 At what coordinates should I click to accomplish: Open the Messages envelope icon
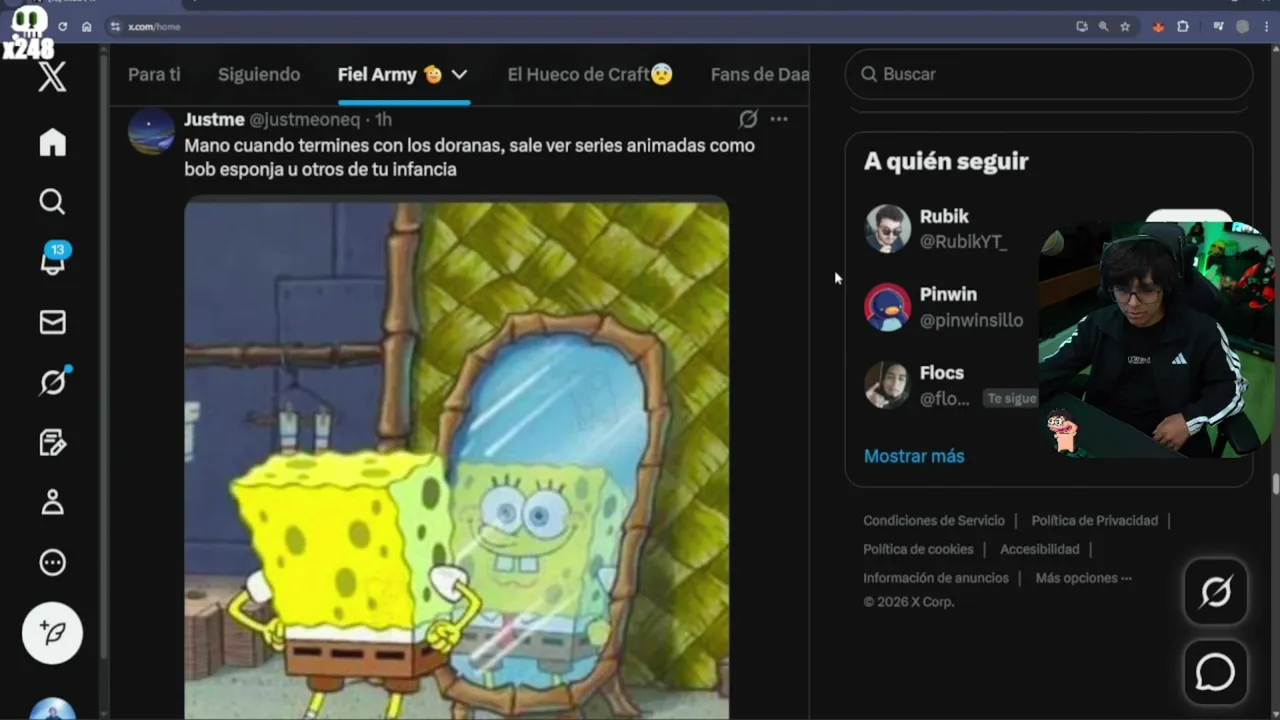[52, 322]
